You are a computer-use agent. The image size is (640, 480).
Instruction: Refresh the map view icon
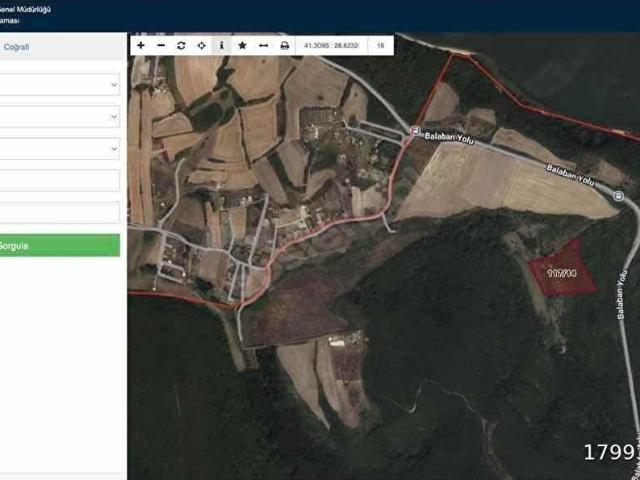[181, 45]
